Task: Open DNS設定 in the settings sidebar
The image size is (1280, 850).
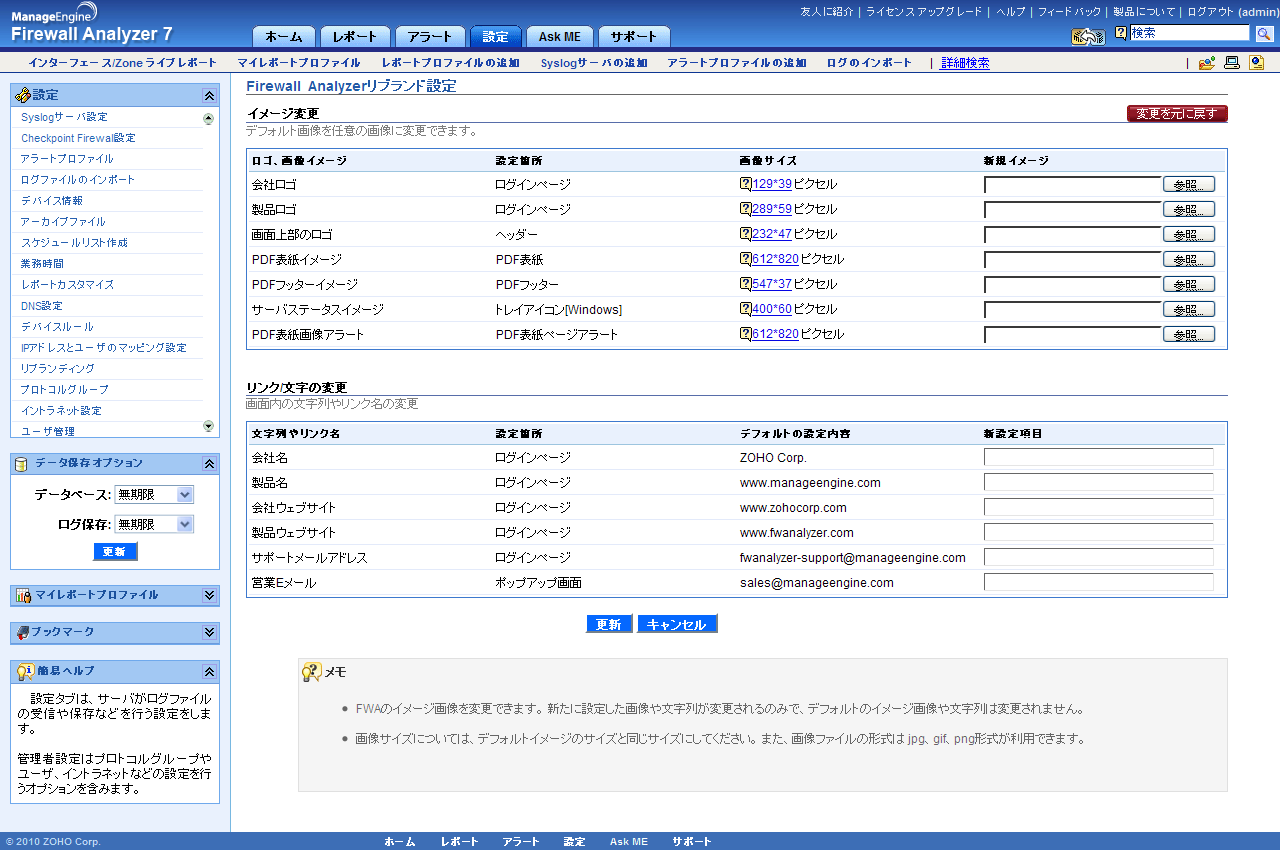Action: (x=42, y=306)
